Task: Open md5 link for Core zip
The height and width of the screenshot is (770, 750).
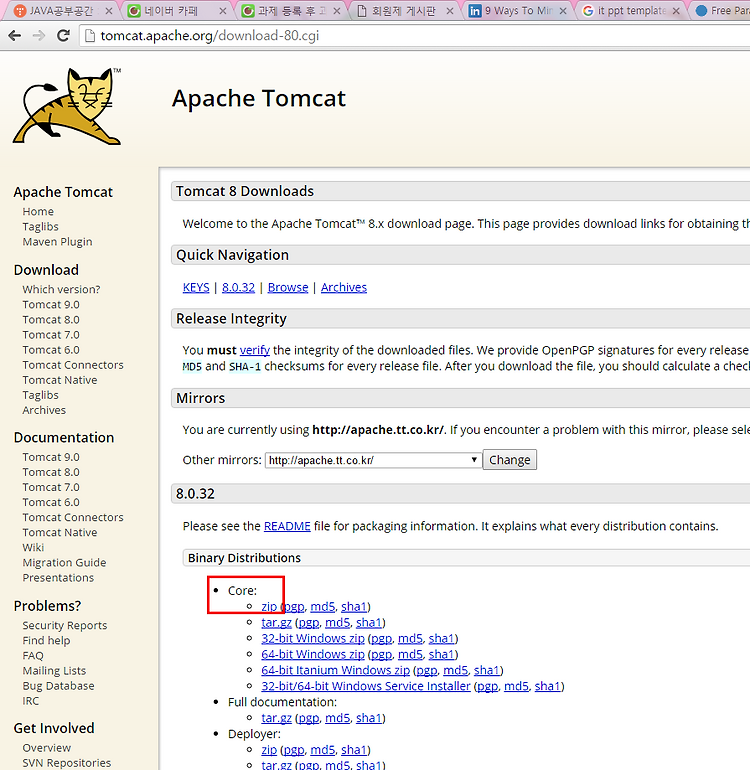Action: tap(322, 606)
